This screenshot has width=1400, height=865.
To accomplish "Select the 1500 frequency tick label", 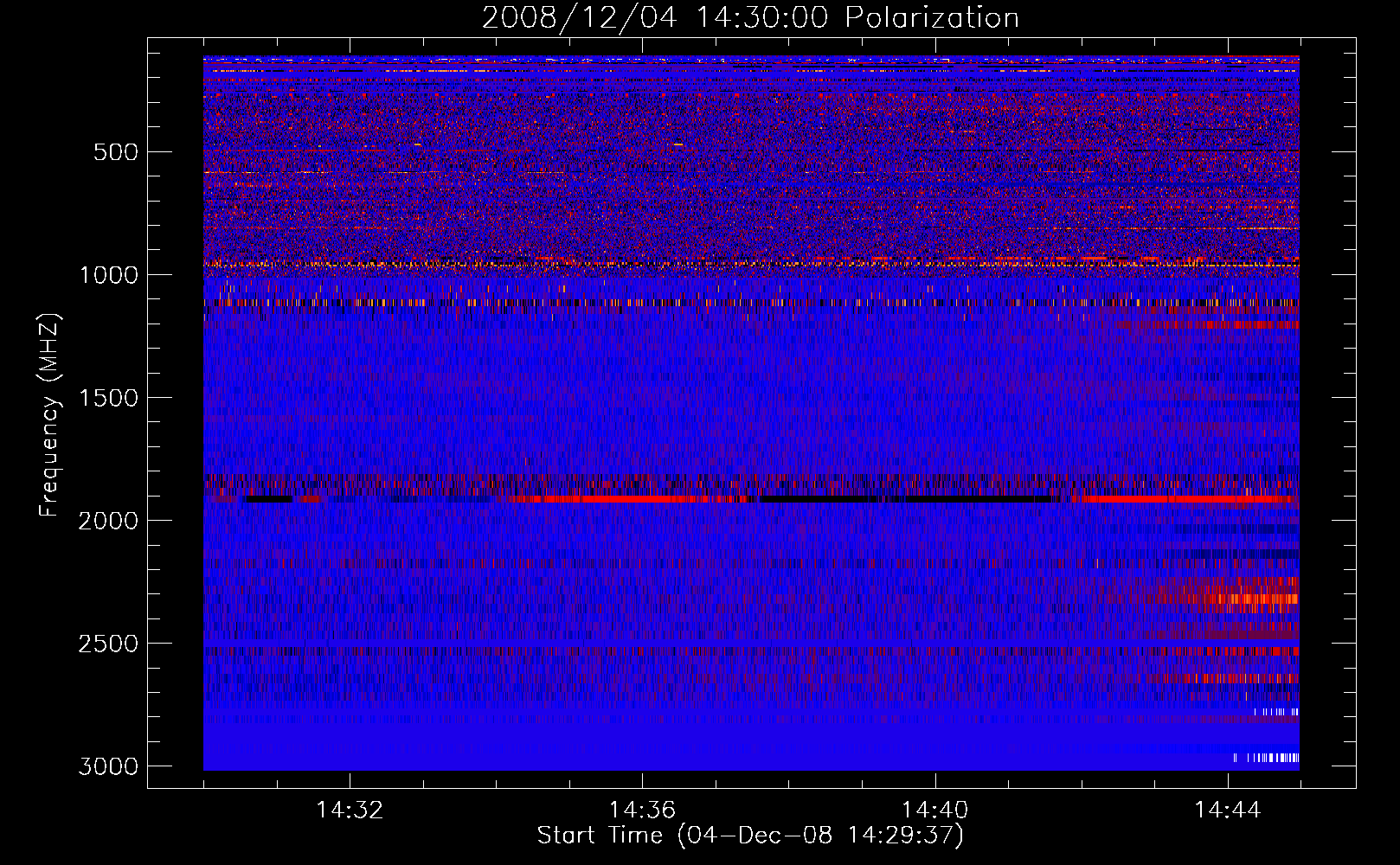I will [x=108, y=398].
